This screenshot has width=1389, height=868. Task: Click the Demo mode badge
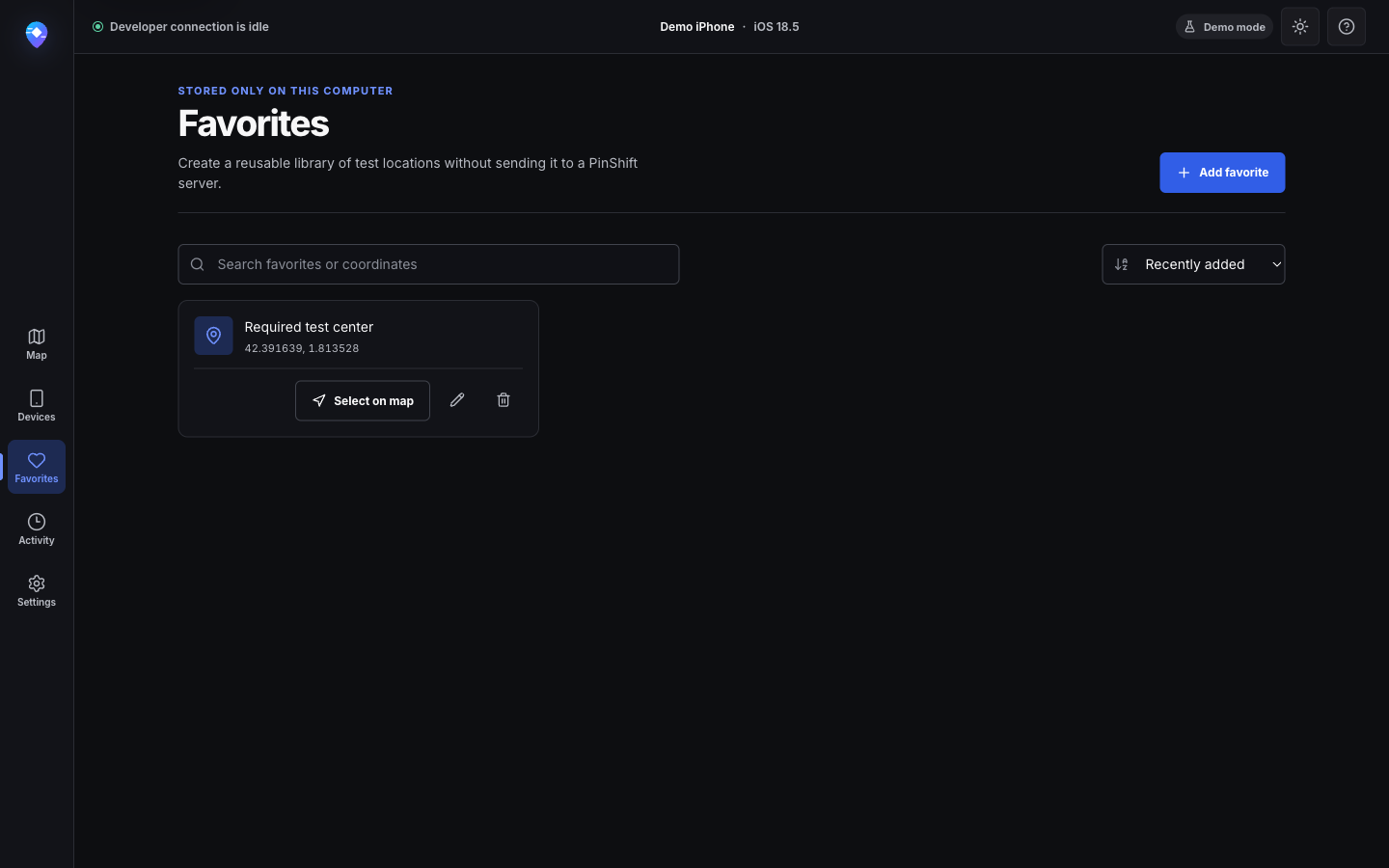[x=1224, y=27]
